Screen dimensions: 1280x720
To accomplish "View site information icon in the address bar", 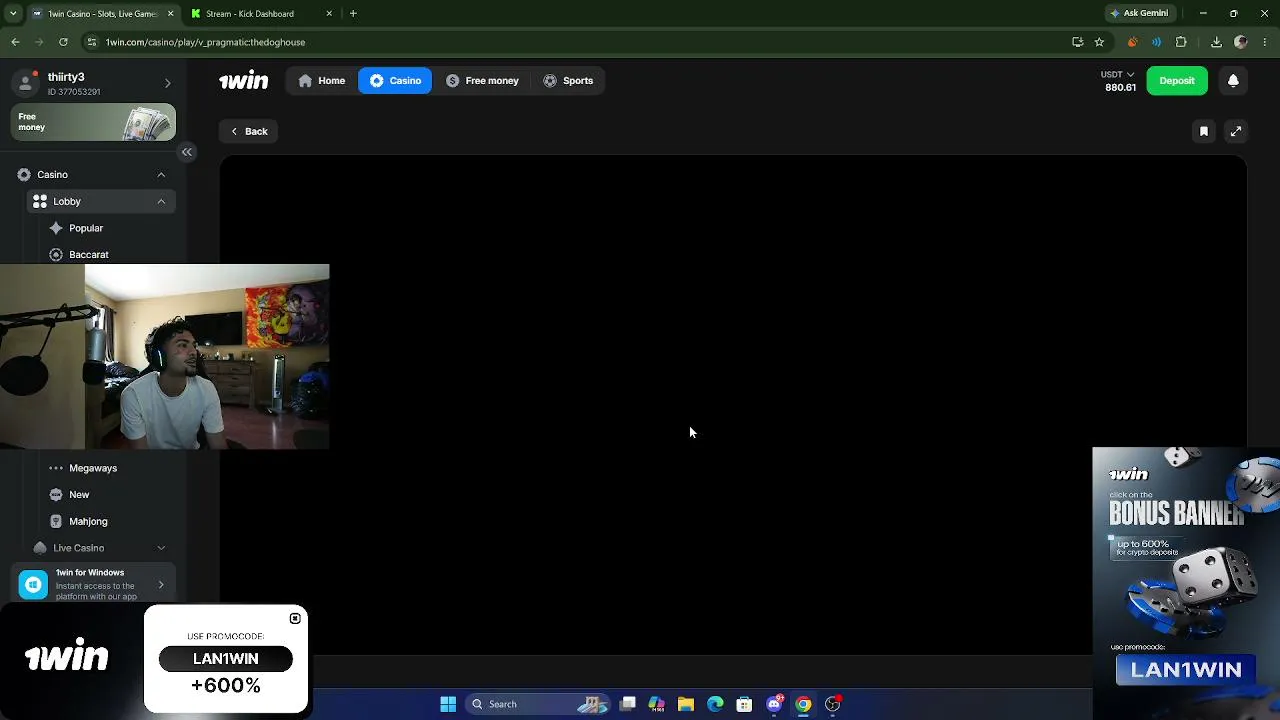I will [92, 42].
